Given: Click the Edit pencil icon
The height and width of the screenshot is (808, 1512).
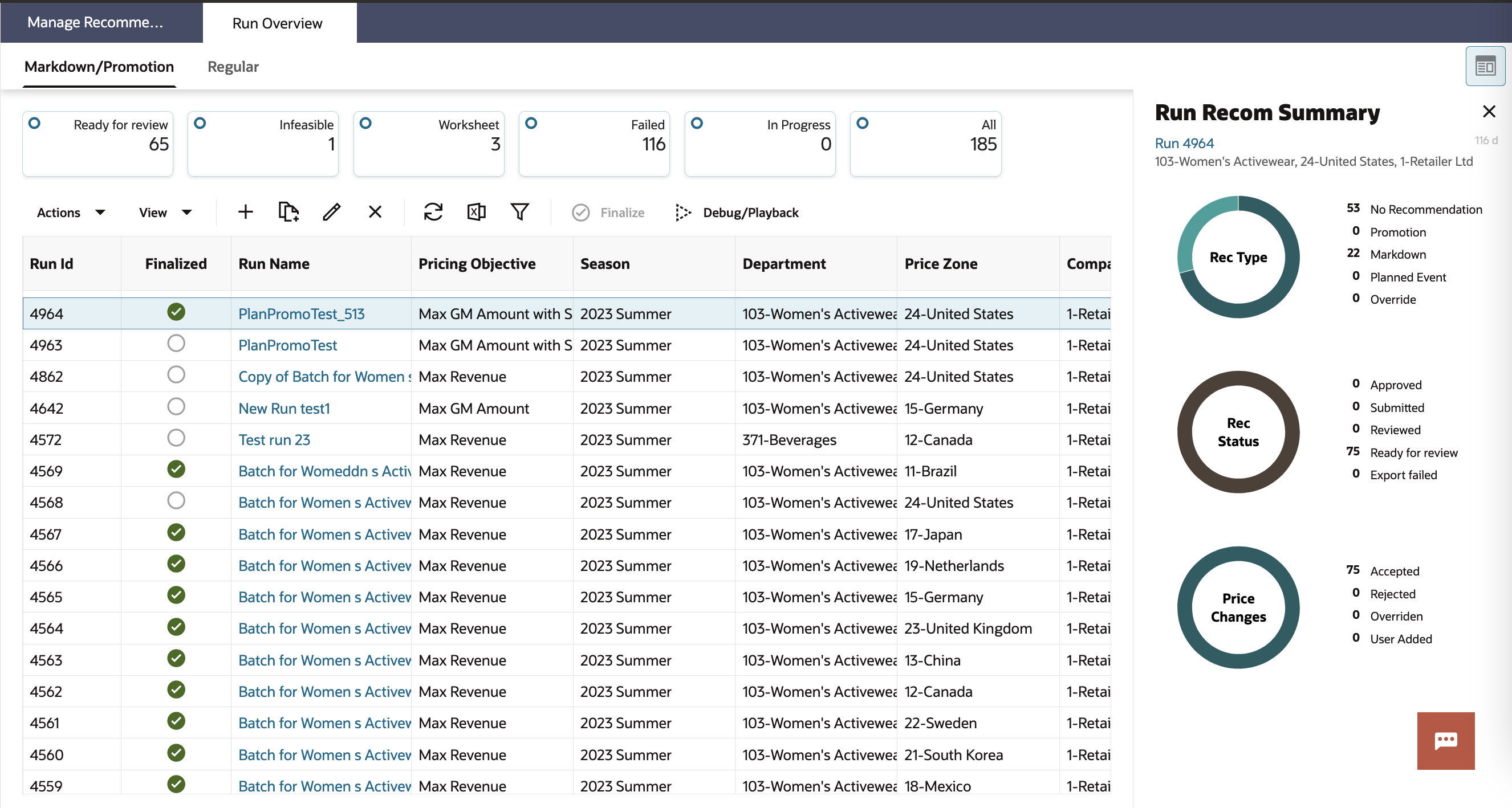Looking at the screenshot, I should point(332,212).
